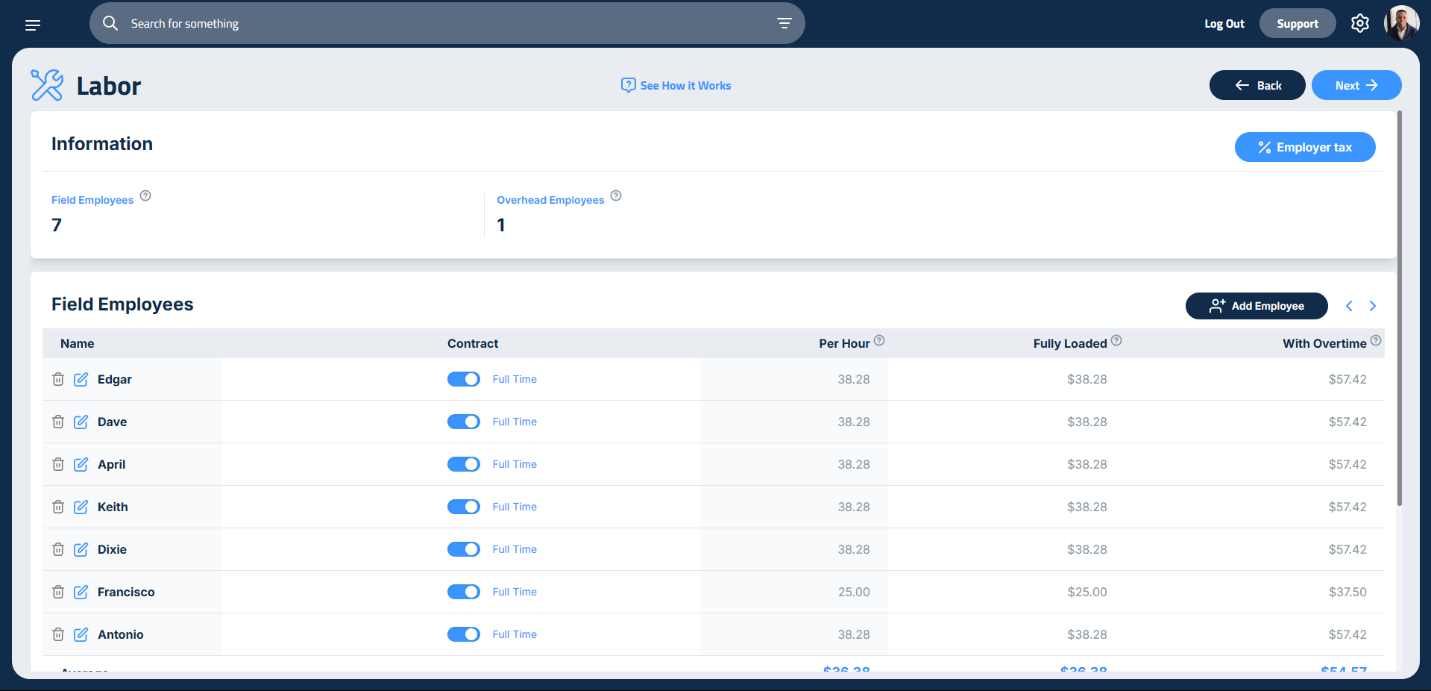Go to next Field Employees page chevron

(1373, 306)
